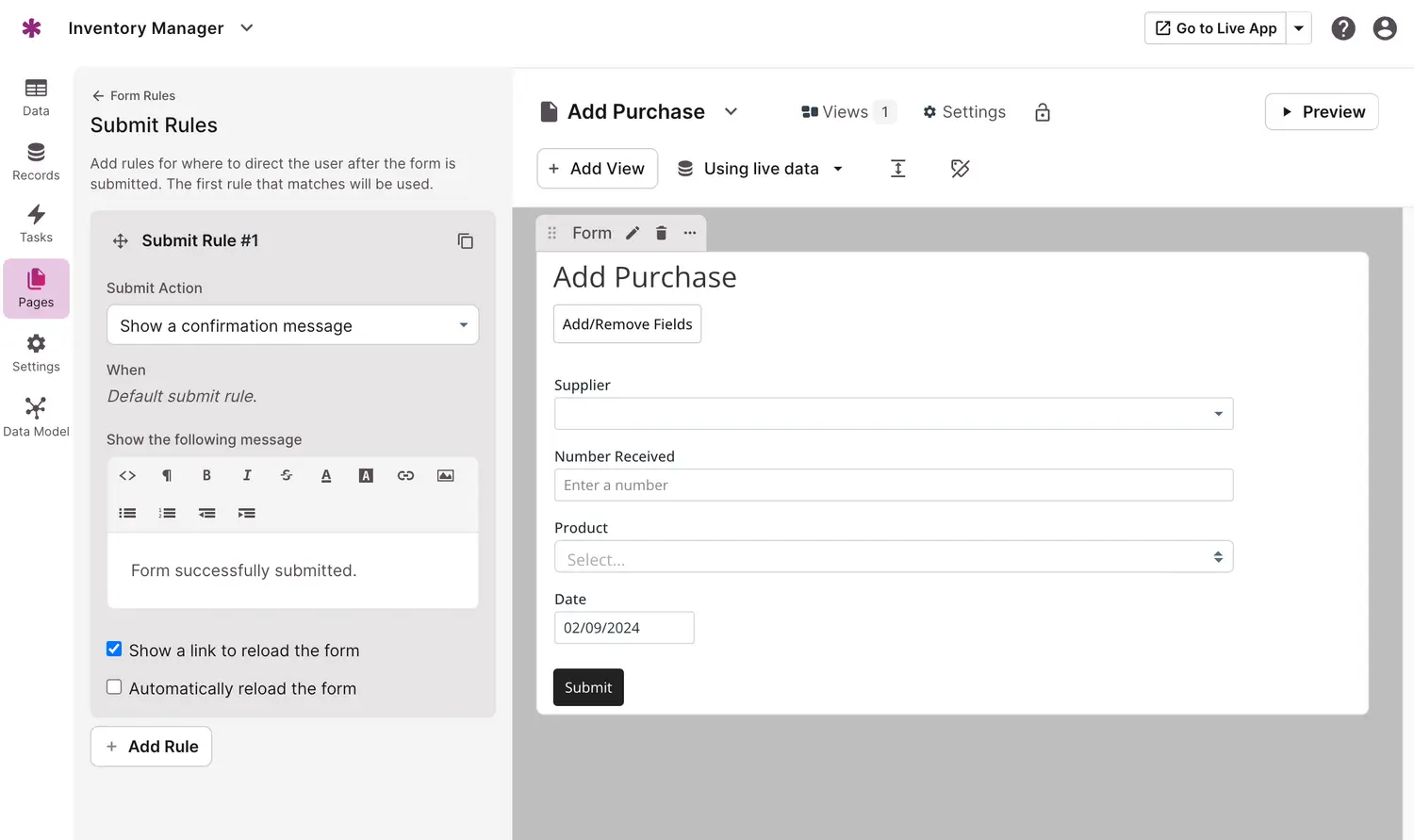Insert a link in the message editor
Image resolution: width=1414 pixels, height=840 pixels.
405,476
